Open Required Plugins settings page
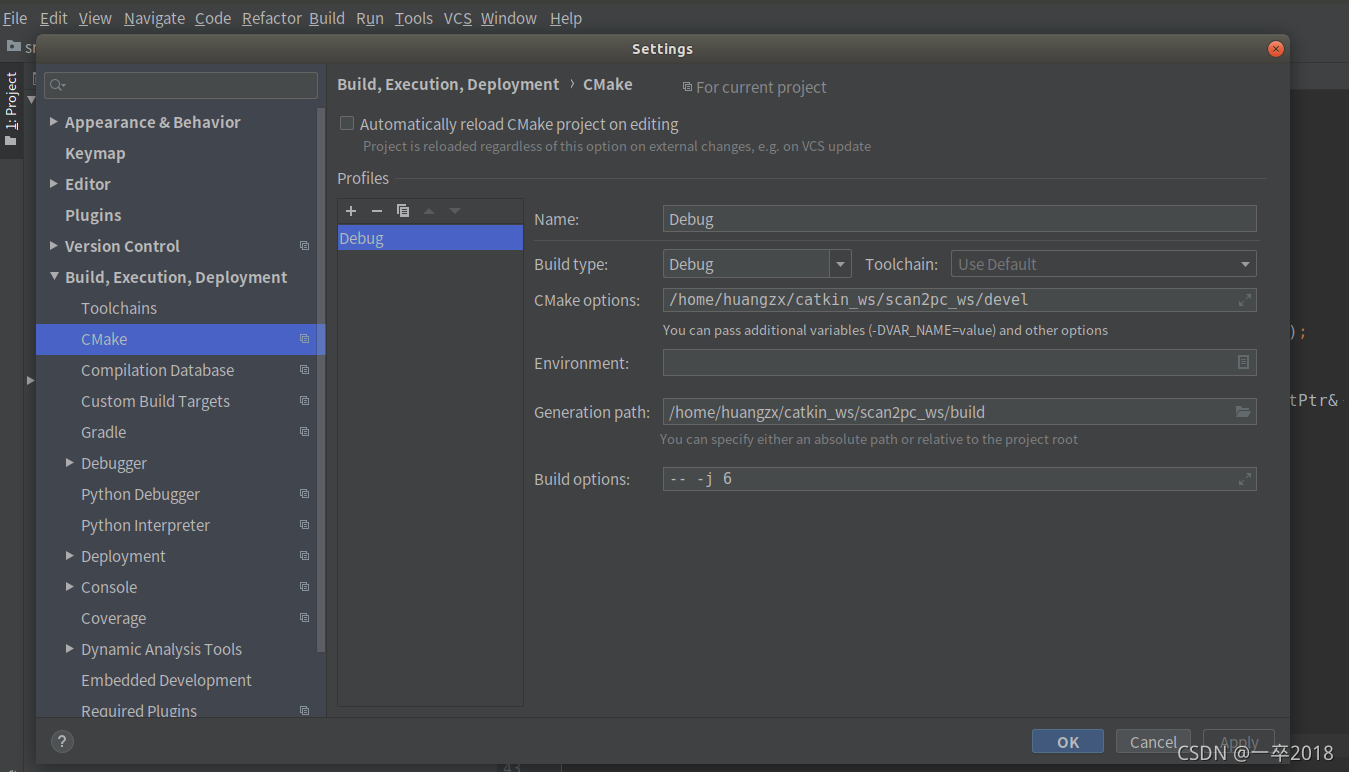 139,710
